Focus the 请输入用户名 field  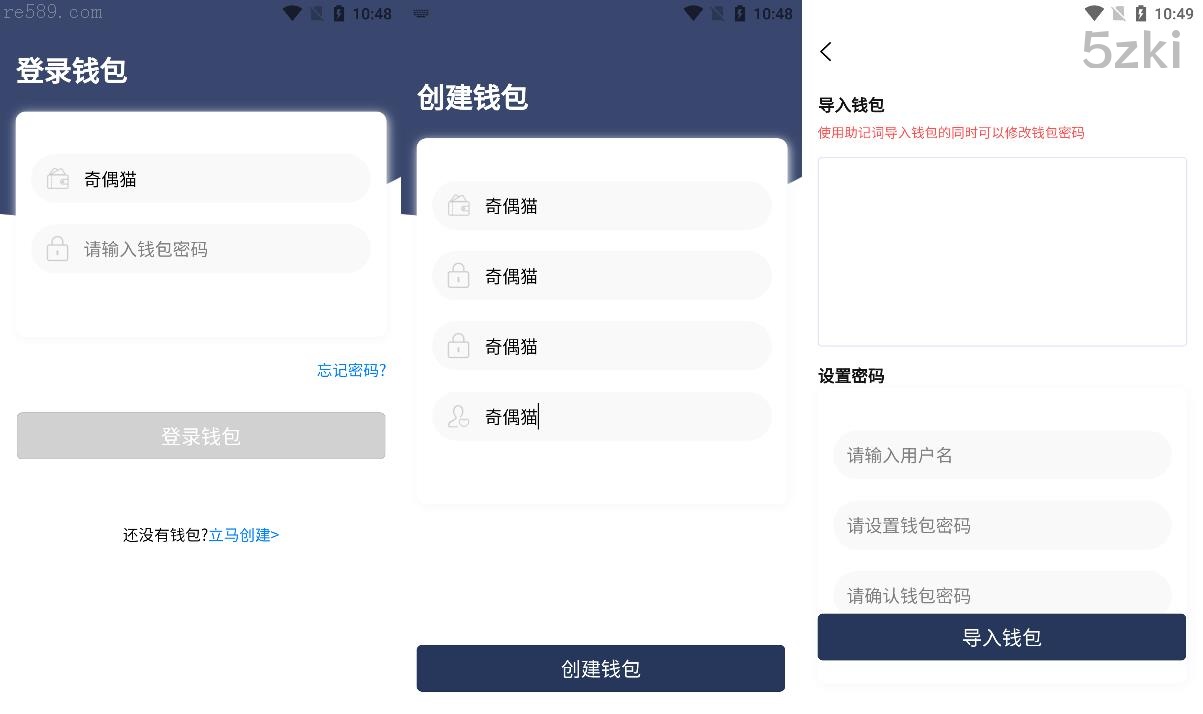tap(1002, 455)
